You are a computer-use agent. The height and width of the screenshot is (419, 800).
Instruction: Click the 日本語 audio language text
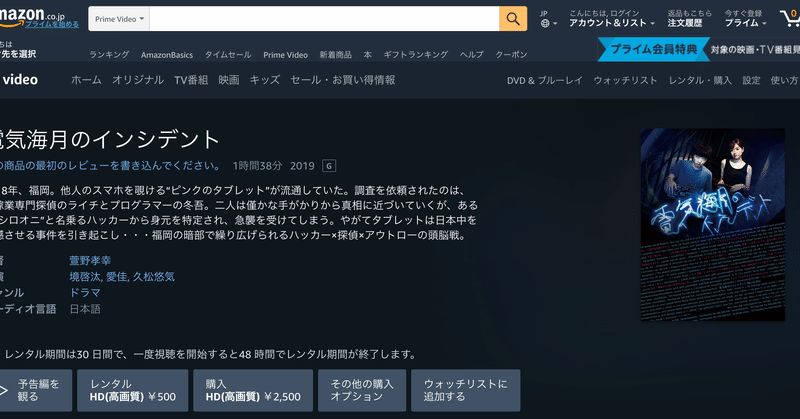85,309
